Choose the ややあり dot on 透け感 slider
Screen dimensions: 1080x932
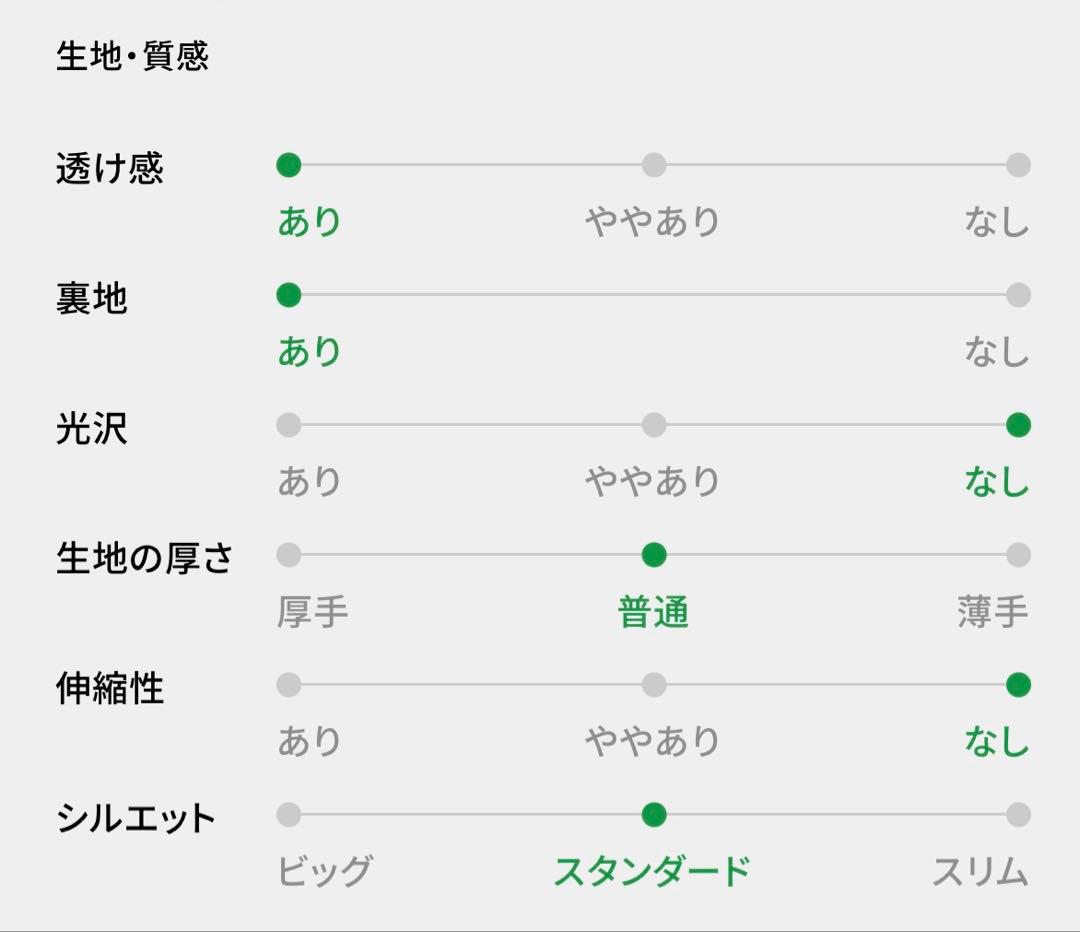[654, 165]
